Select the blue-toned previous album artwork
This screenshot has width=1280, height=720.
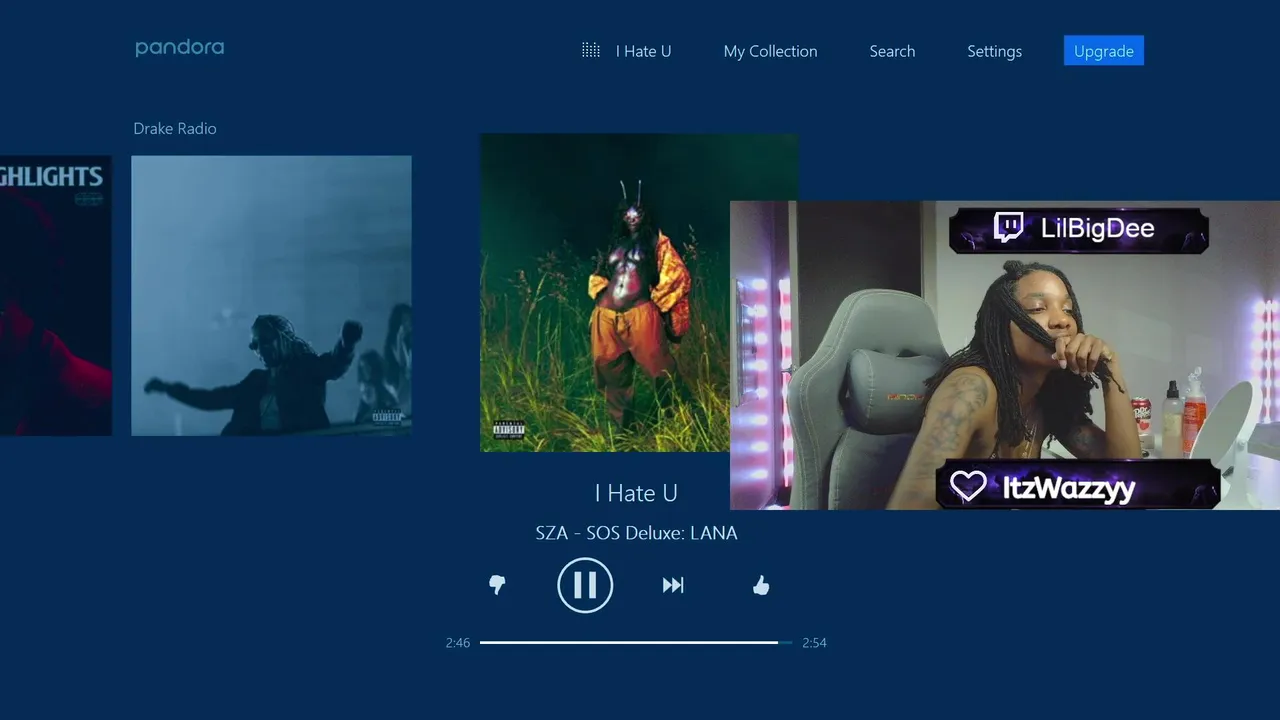(271, 295)
